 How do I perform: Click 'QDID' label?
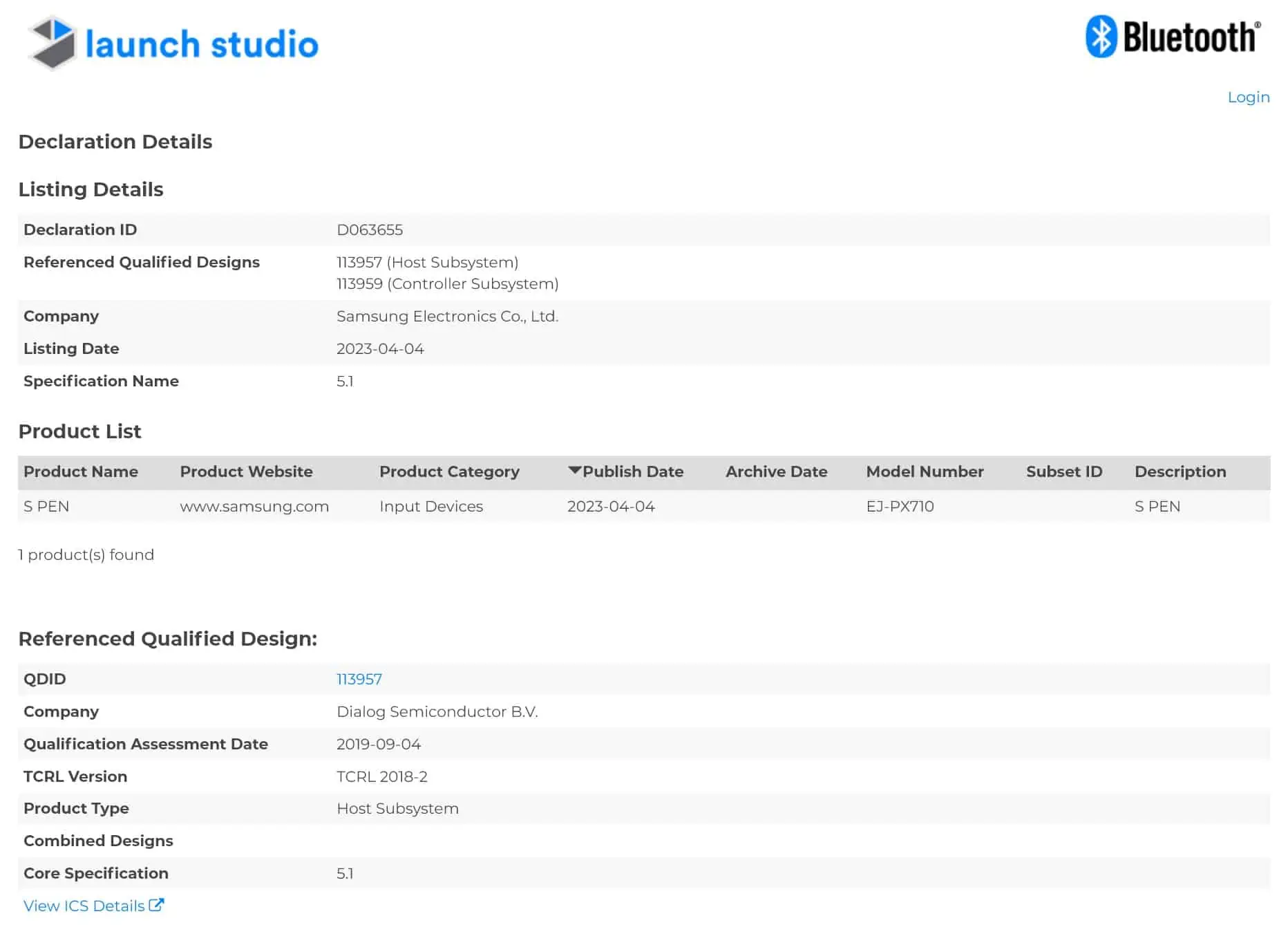point(45,679)
